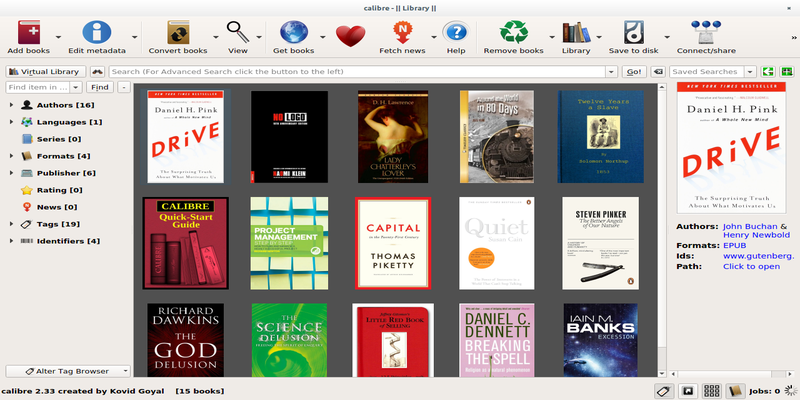Select News [0] in tag browser

[x=57, y=207]
